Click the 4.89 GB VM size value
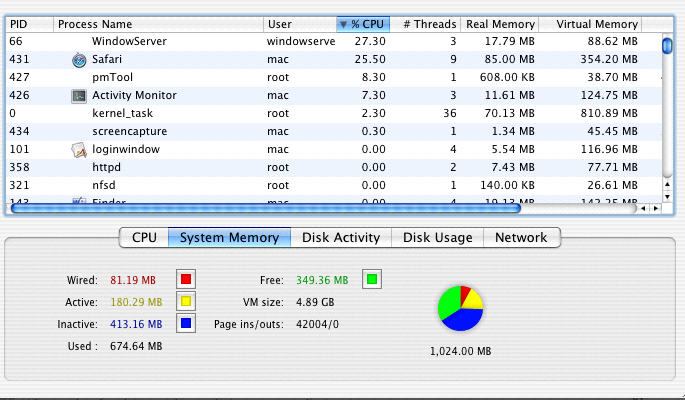Viewport: 685px width, 400px height. click(x=315, y=302)
